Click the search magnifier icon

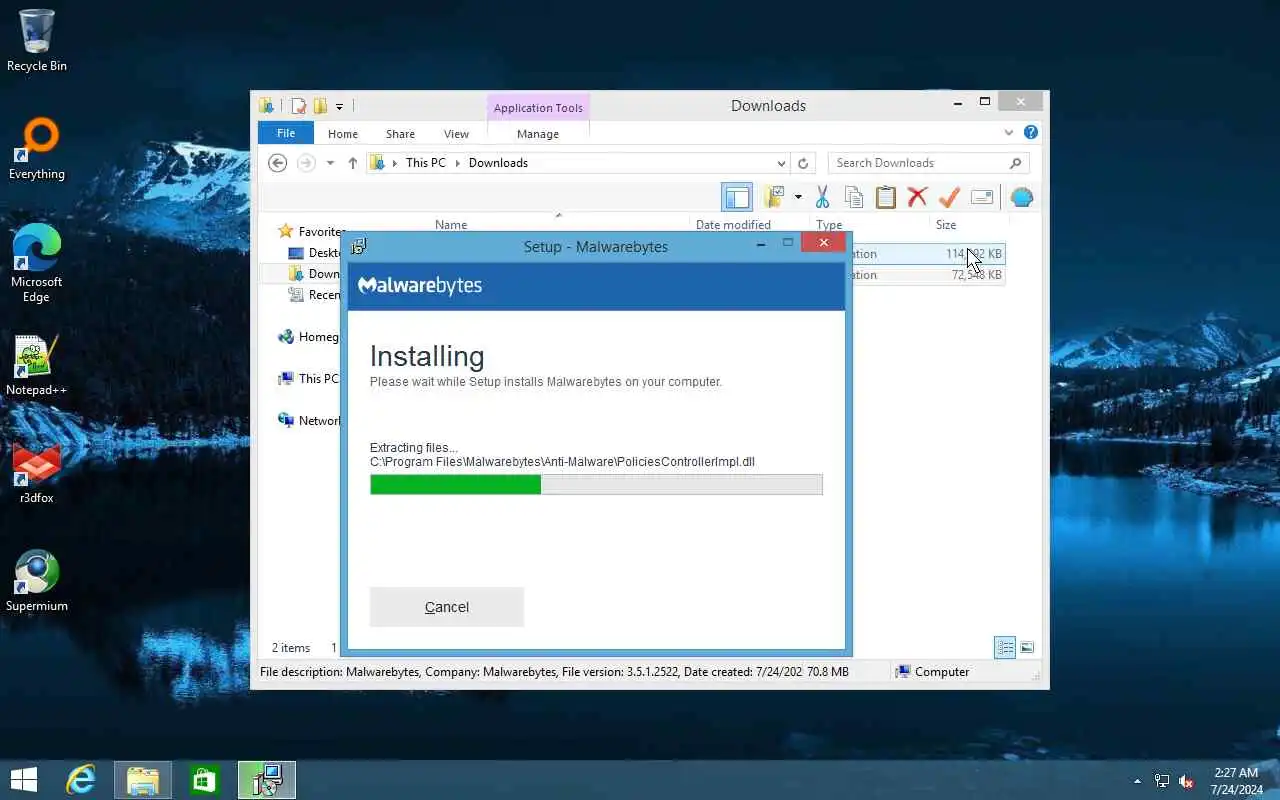coord(1015,163)
